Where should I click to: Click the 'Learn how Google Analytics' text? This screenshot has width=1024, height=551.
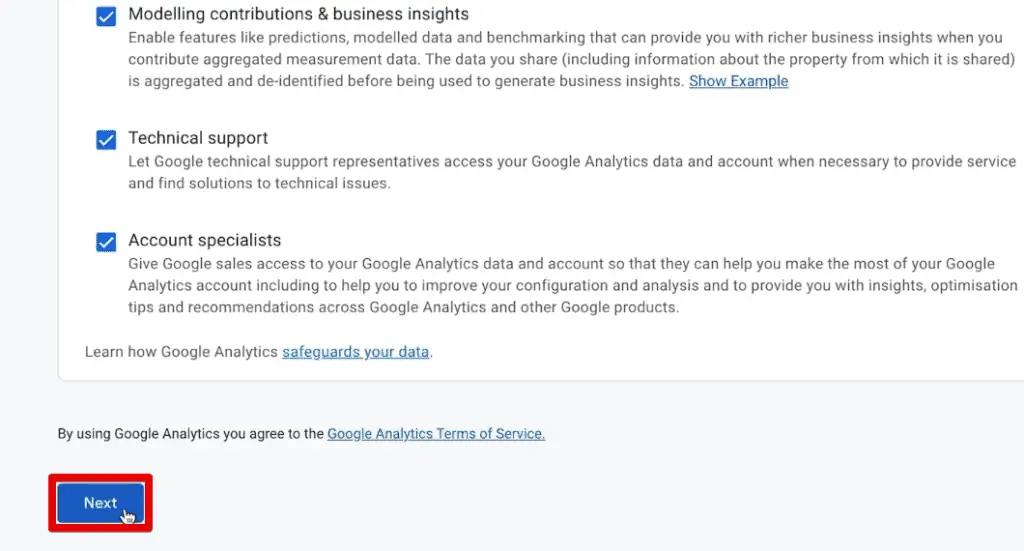181,352
